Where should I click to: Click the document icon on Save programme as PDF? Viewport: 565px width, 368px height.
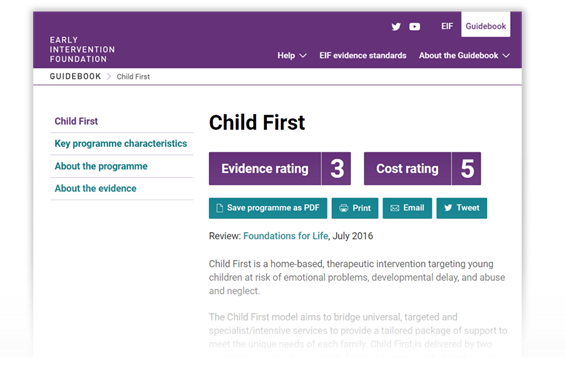point(219,208)
